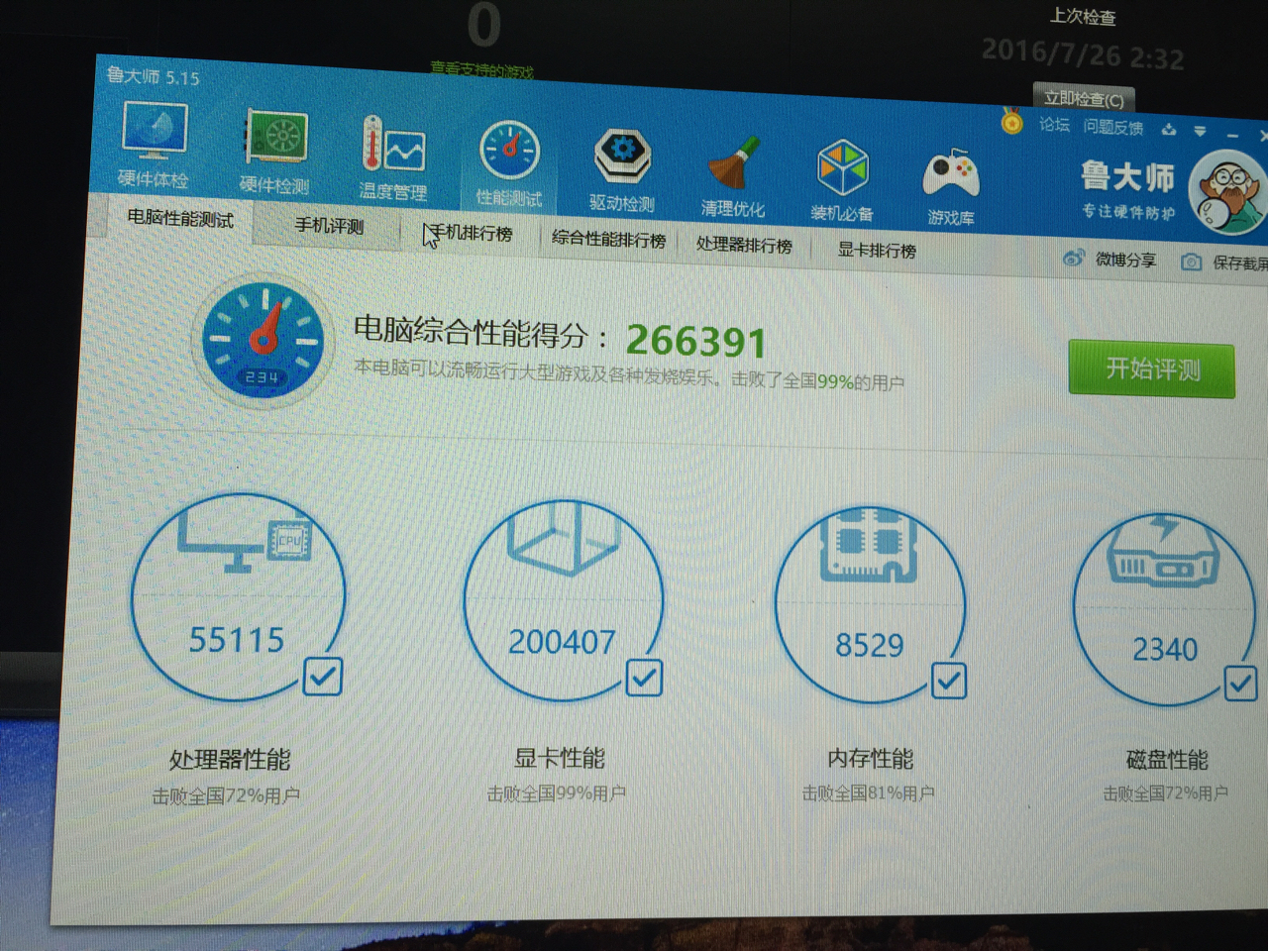
Task: Click the 处理器性能 label
Action: click(x=230, y=760)
